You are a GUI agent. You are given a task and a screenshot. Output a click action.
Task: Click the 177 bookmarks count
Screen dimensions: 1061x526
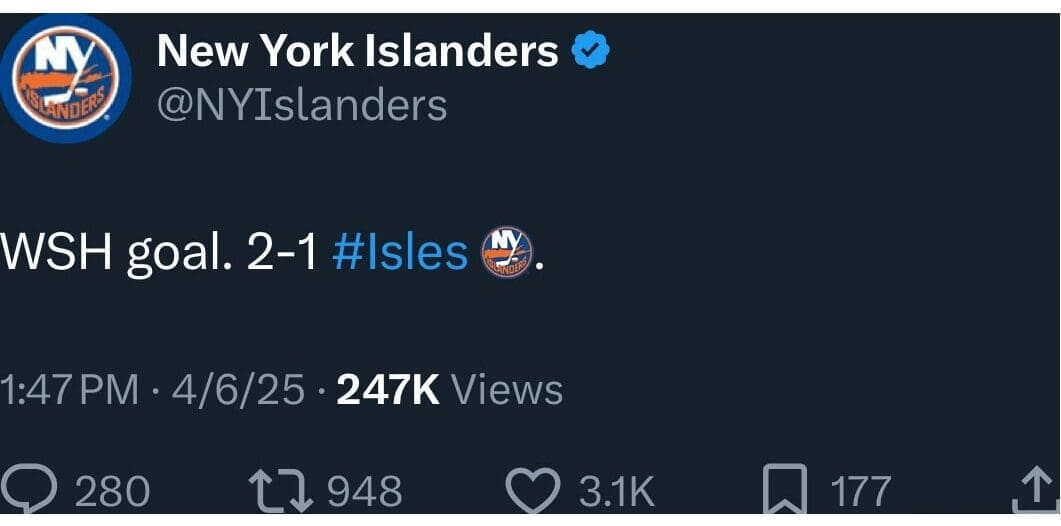pyautogui.click(x=859, y=492)
